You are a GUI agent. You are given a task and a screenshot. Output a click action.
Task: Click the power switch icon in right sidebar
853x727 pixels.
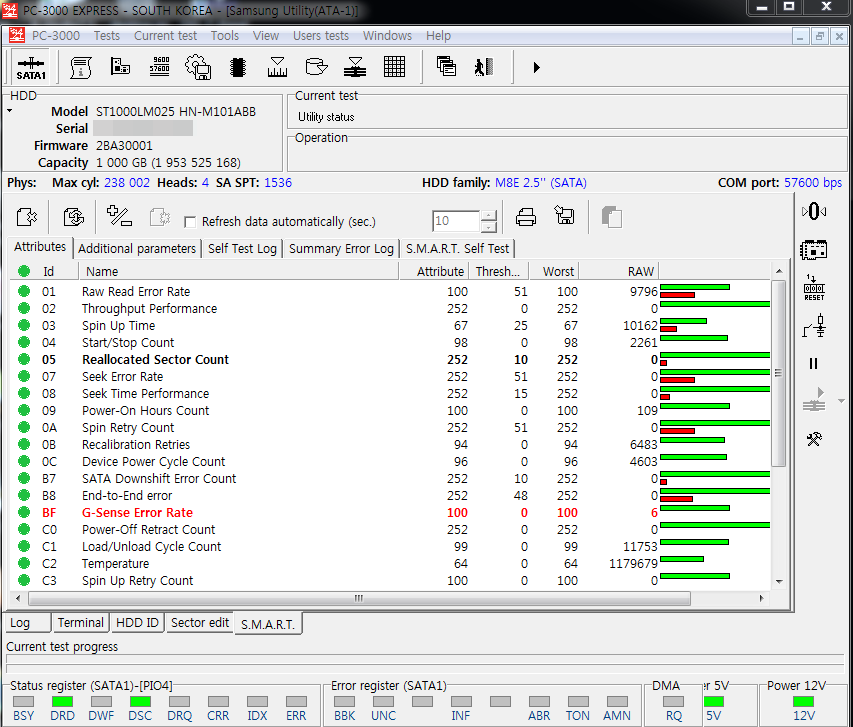pos(814,326)
